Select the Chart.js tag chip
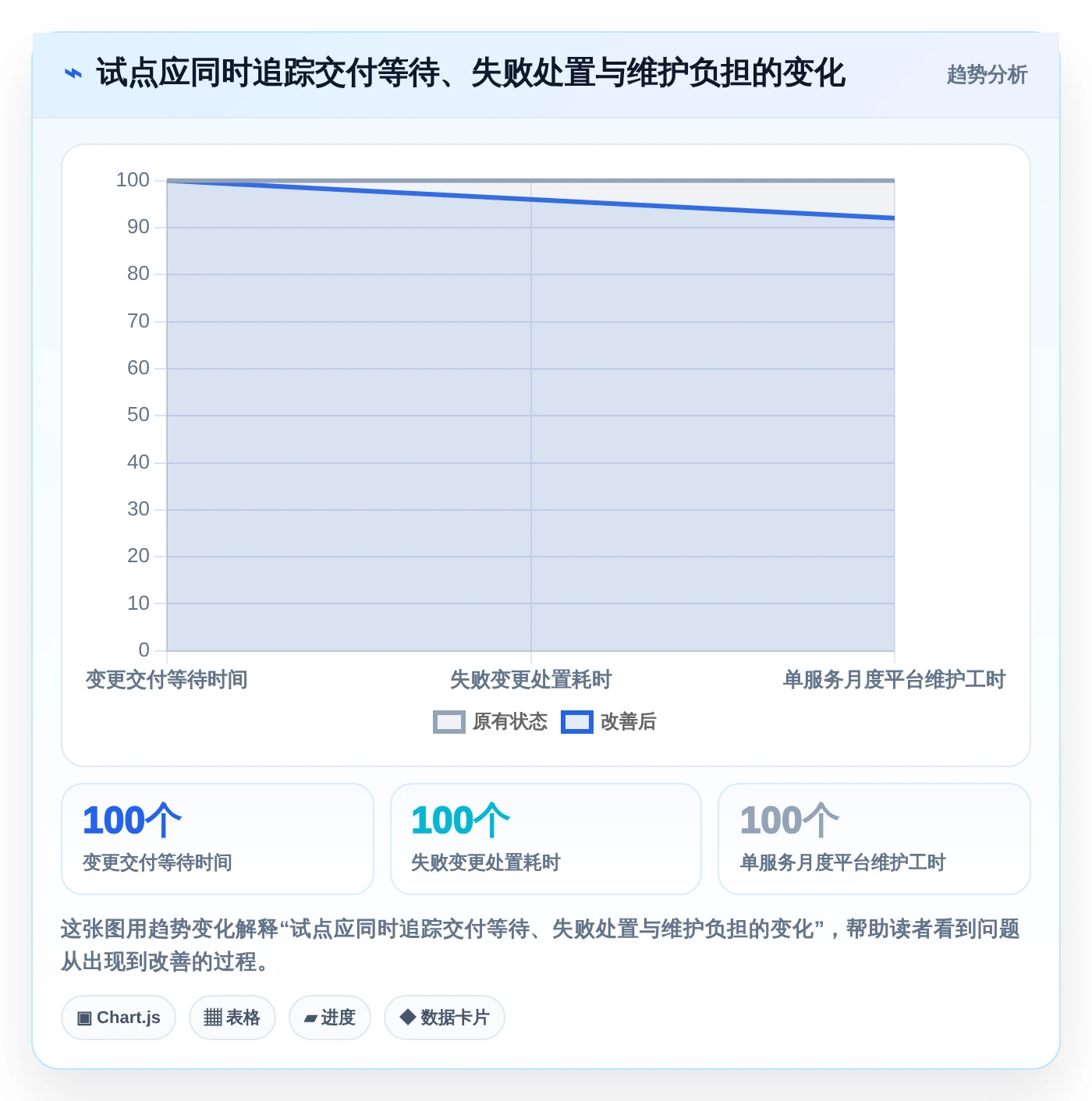 click(x=119, y=1018)
